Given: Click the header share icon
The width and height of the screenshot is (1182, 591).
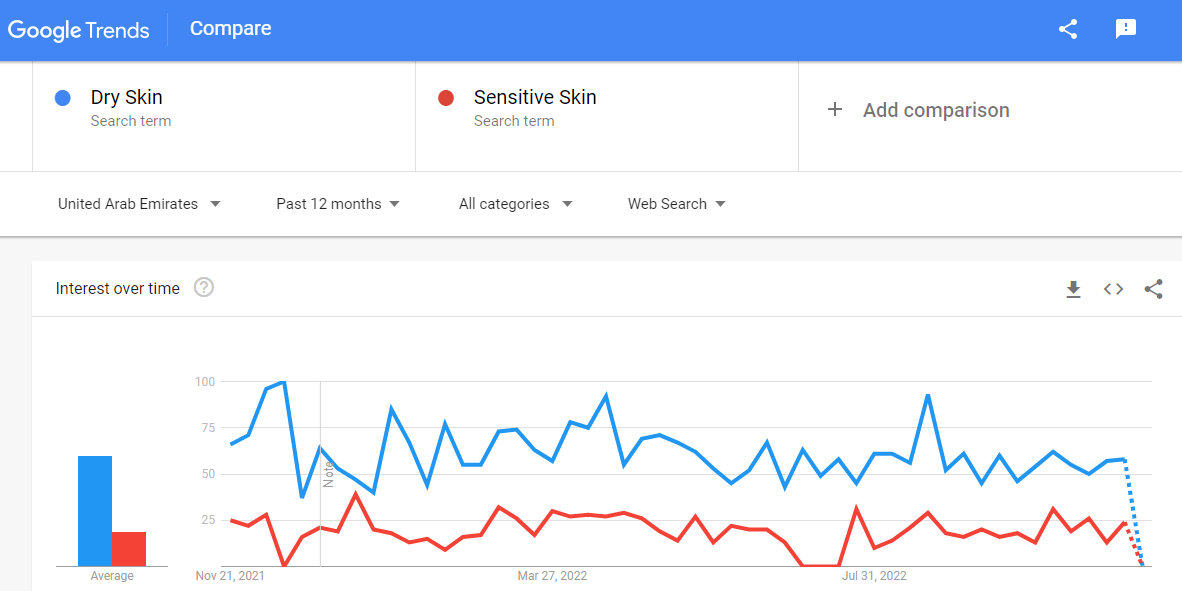Looking at the screenshot, I should click(x=1067, y=29).
